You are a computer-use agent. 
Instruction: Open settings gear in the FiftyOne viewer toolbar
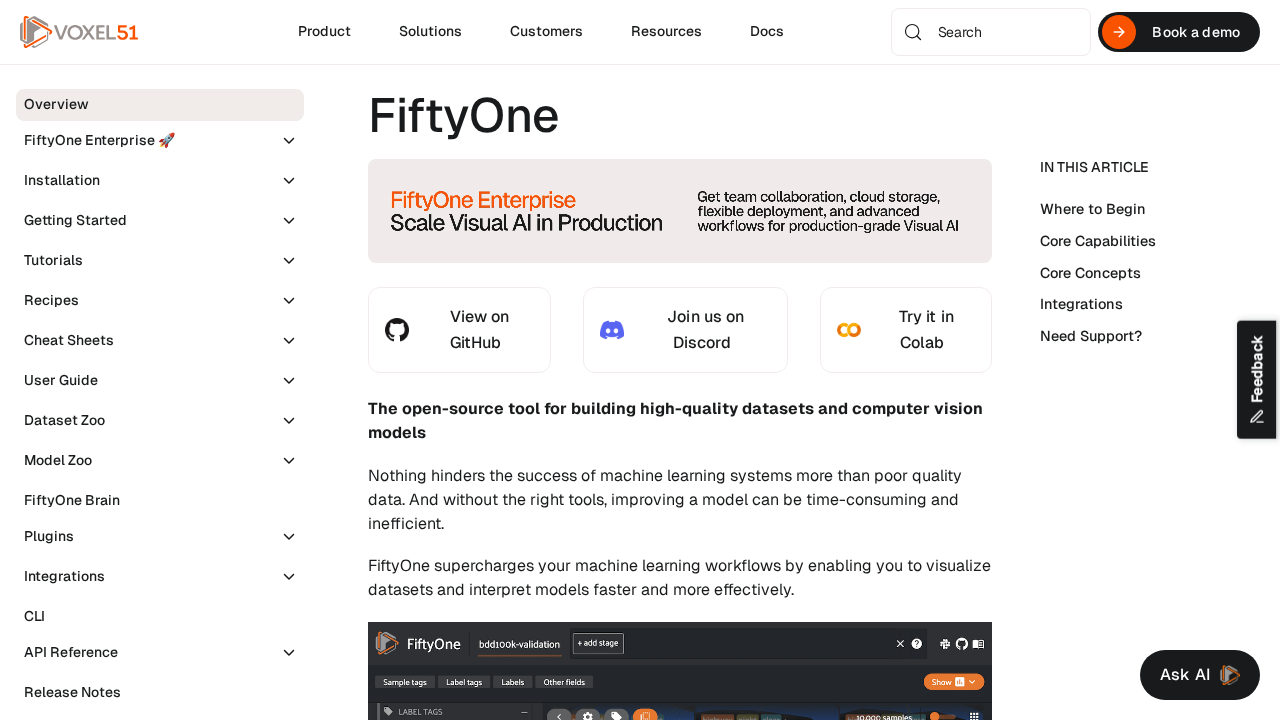[588, 716]
